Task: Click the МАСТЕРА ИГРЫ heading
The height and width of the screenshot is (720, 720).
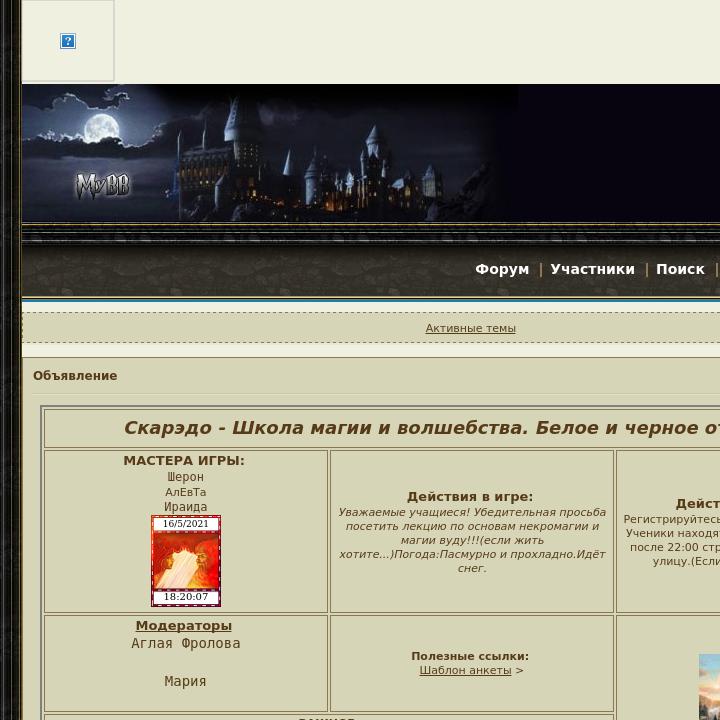Action: (x=184, y=461)
